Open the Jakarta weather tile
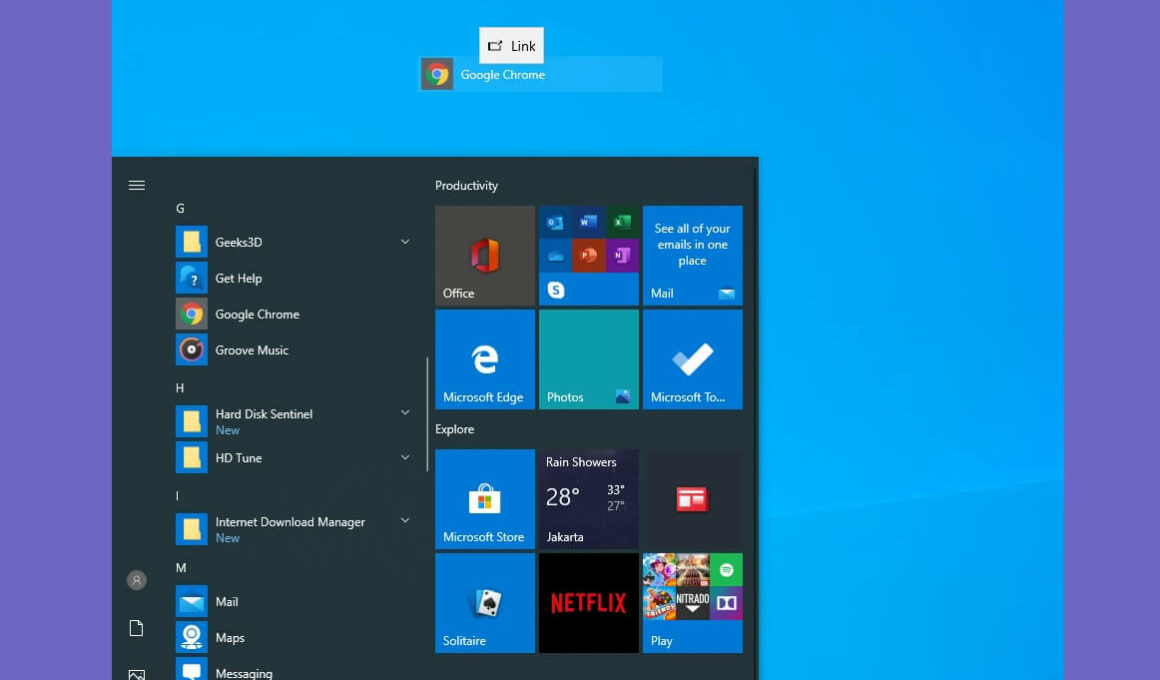This screenshot has height=680, width=1160. pos(589,499)
